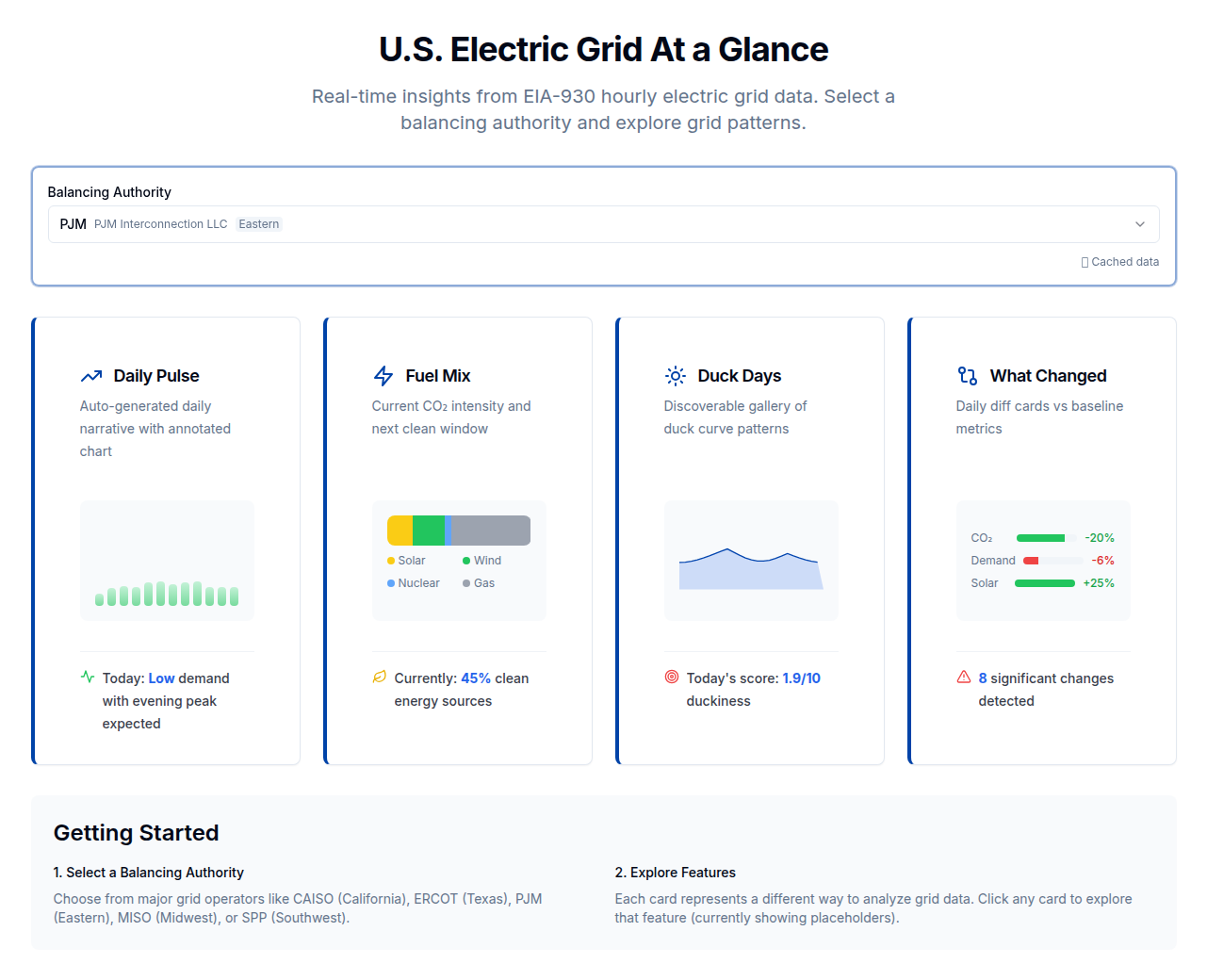Toggle the Solar legend dot
This screenshot has width=1207, height=980.
392,560
